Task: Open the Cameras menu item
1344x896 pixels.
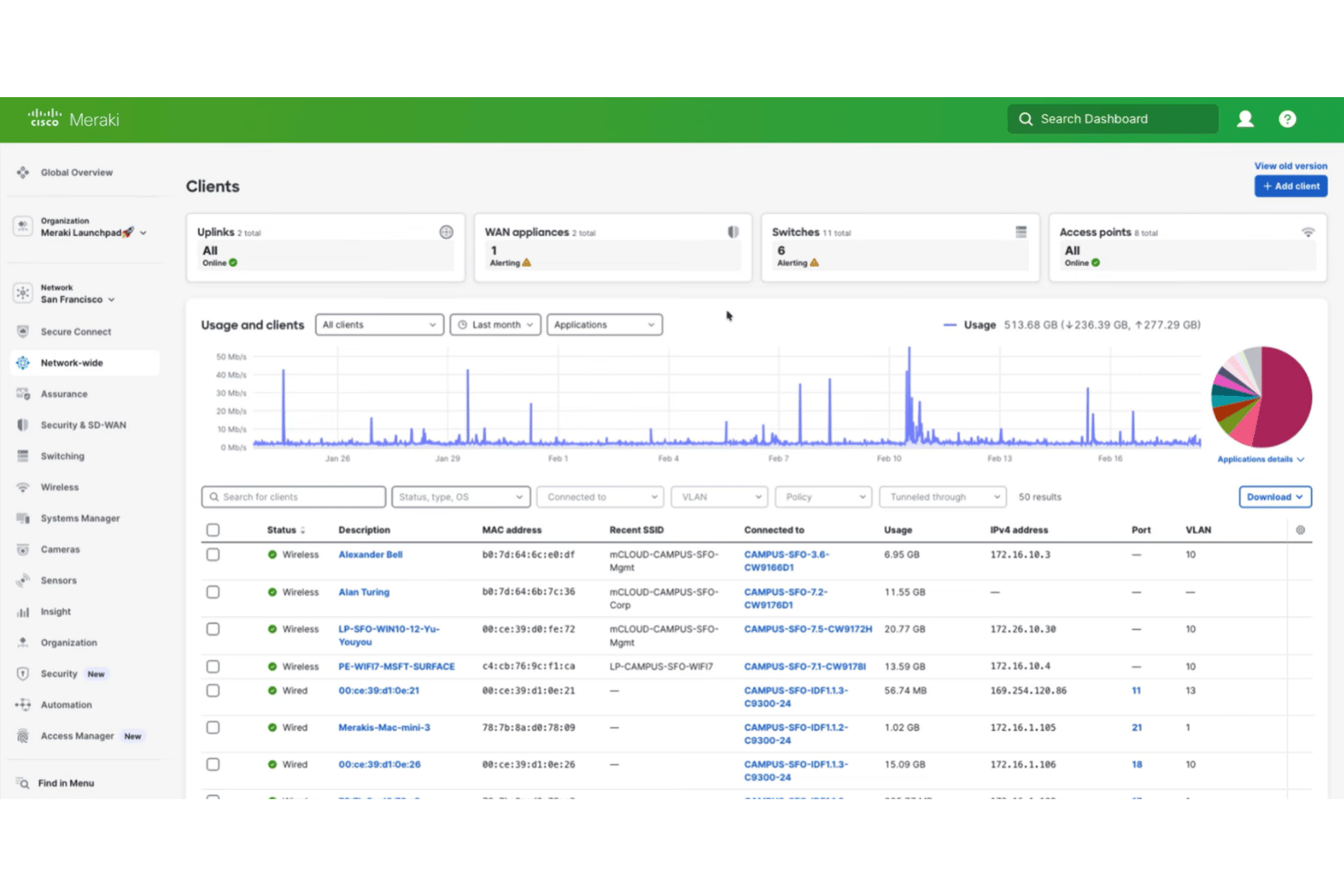Action: [60, 549]
